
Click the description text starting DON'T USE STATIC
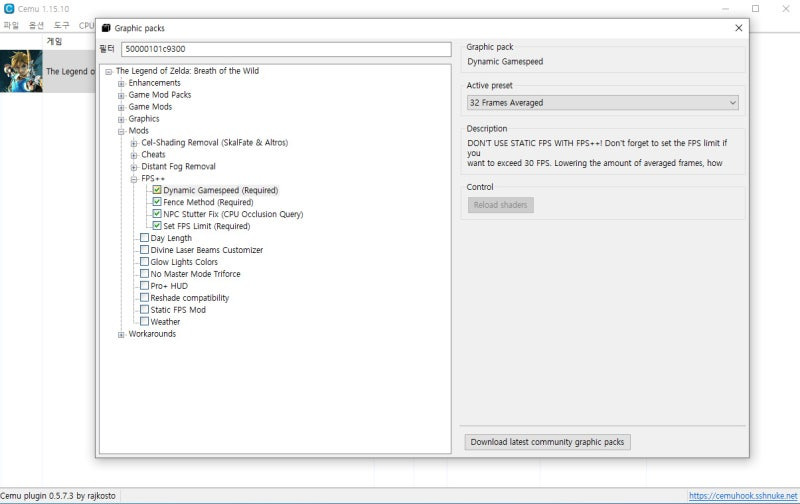[597, 153]
